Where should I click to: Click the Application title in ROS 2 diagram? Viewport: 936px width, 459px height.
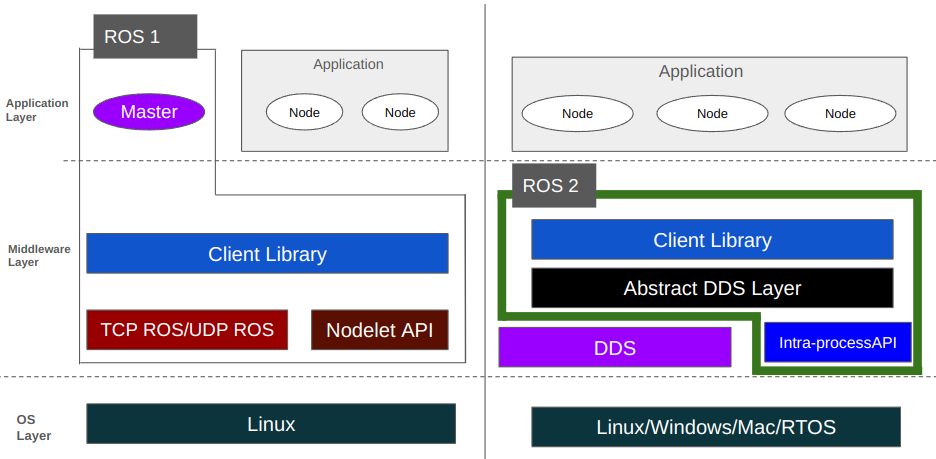click(701, 71)
